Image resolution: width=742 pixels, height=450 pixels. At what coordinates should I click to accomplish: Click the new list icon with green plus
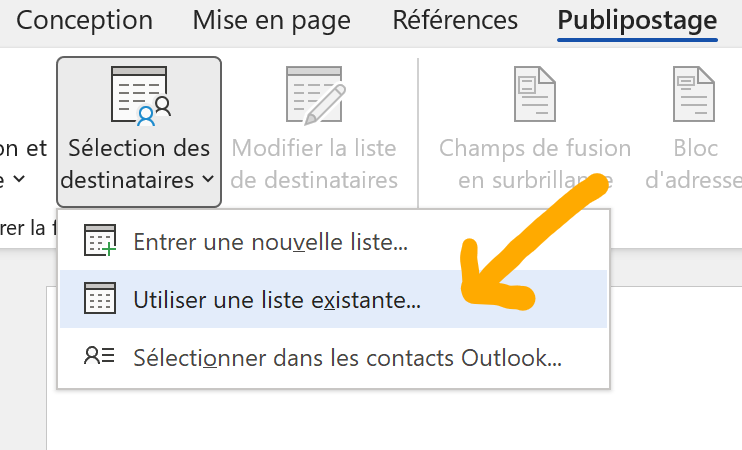coord(100,240)
